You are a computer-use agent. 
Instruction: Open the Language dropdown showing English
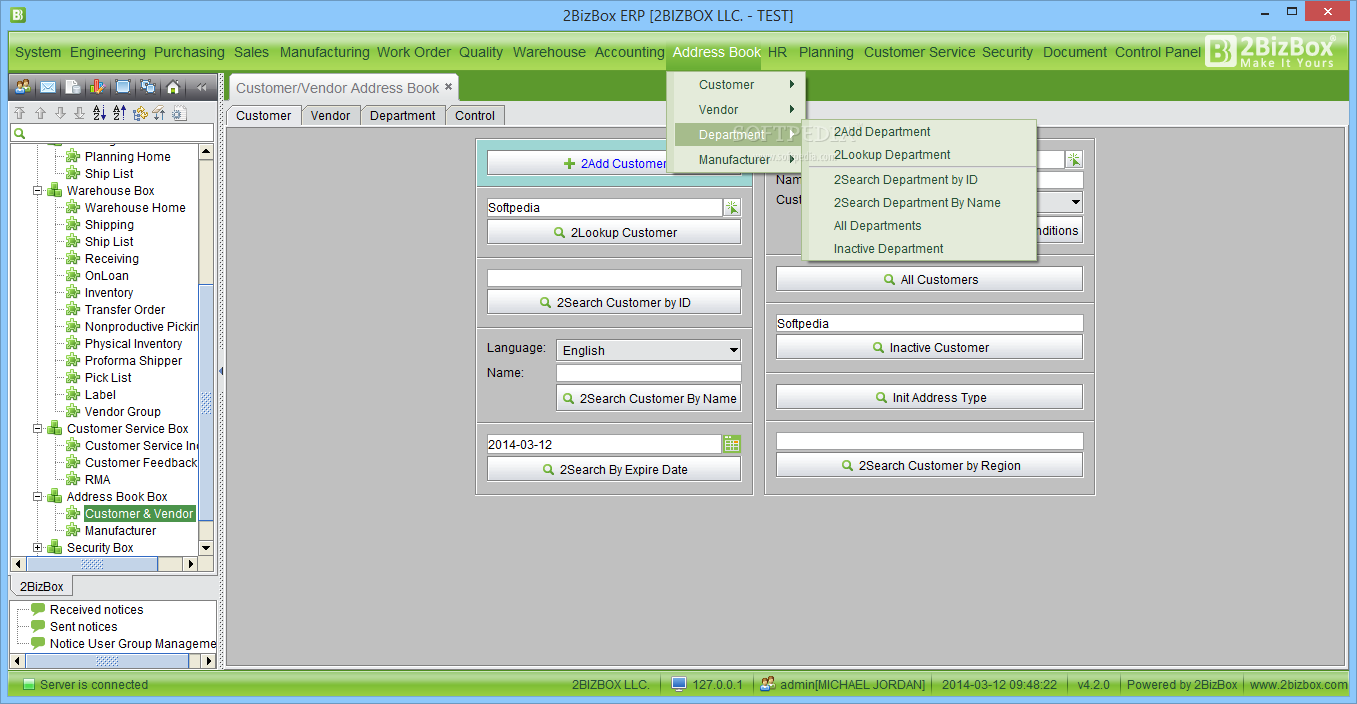point(649,350)
